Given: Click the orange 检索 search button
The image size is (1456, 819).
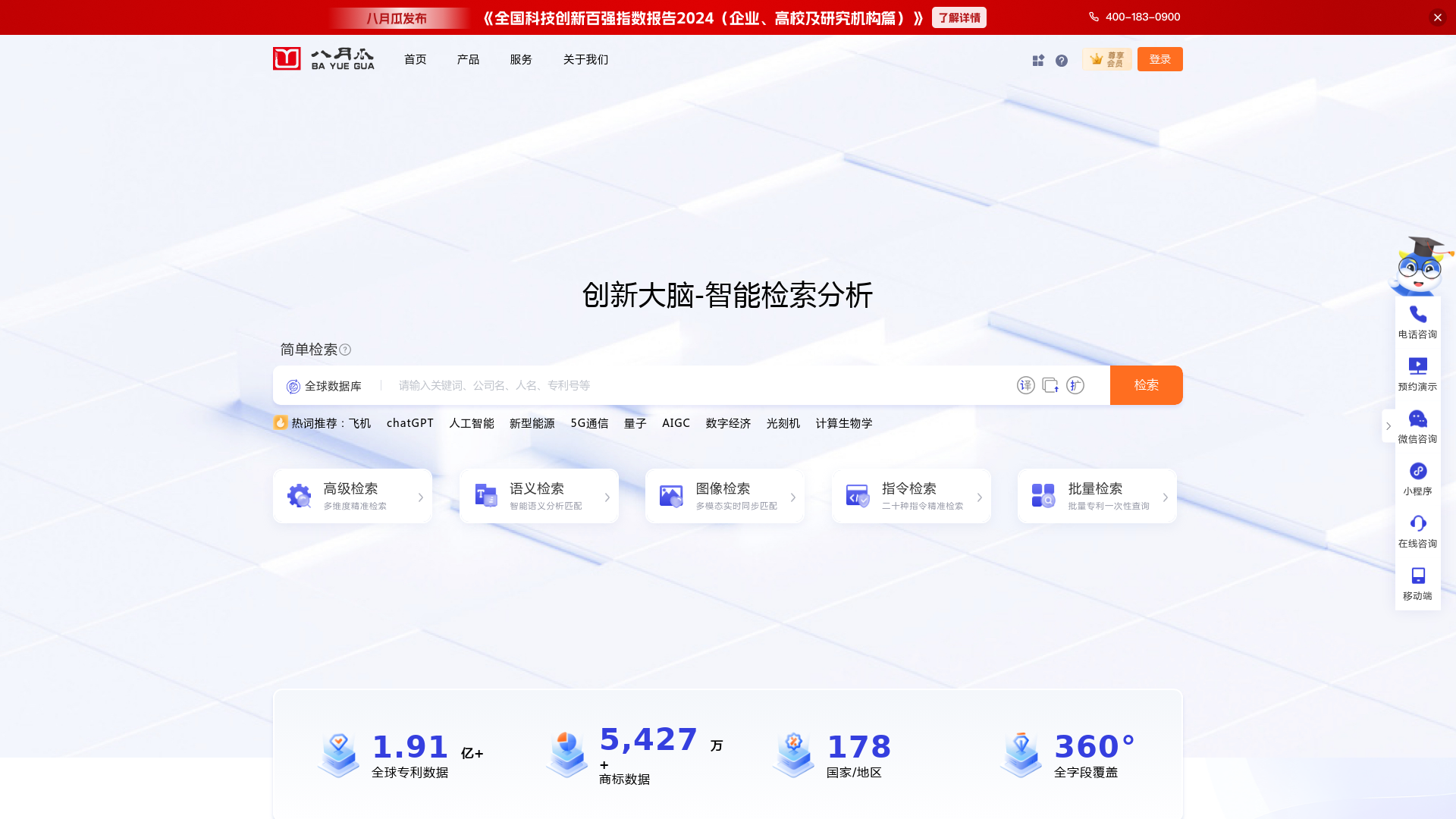Looking at the screenshot, I should (1146, 385).
